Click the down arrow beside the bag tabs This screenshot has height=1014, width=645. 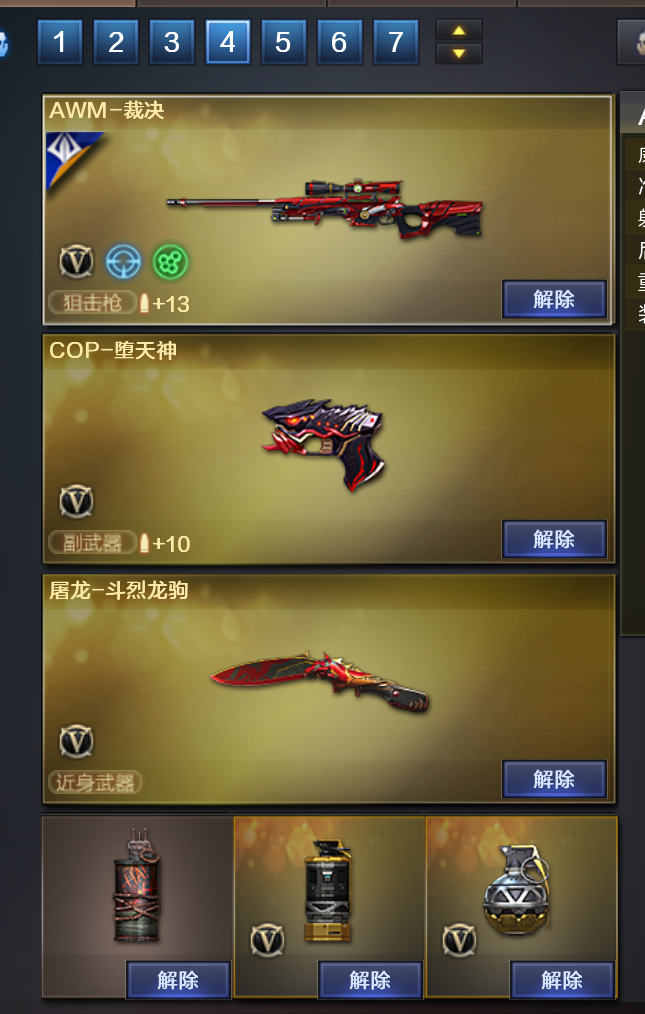(459, 54)
